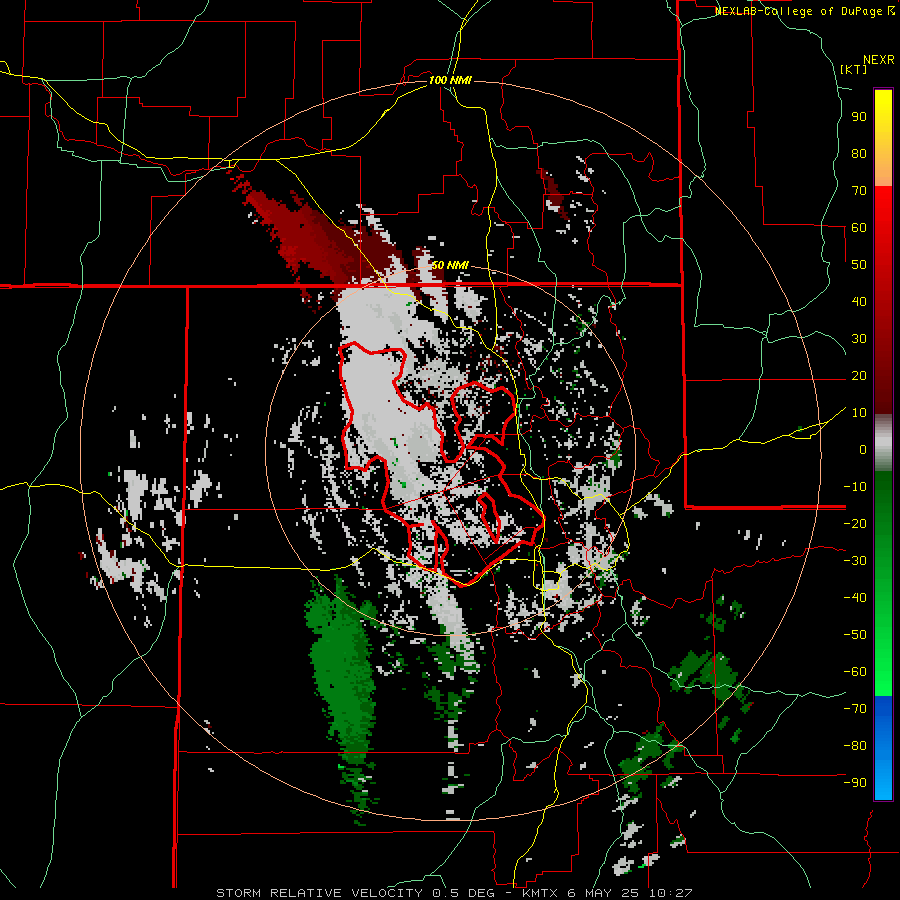Select the -20 value on velocity scale
The width and height of the screenshot is (900, 900).
coord(856,523)
